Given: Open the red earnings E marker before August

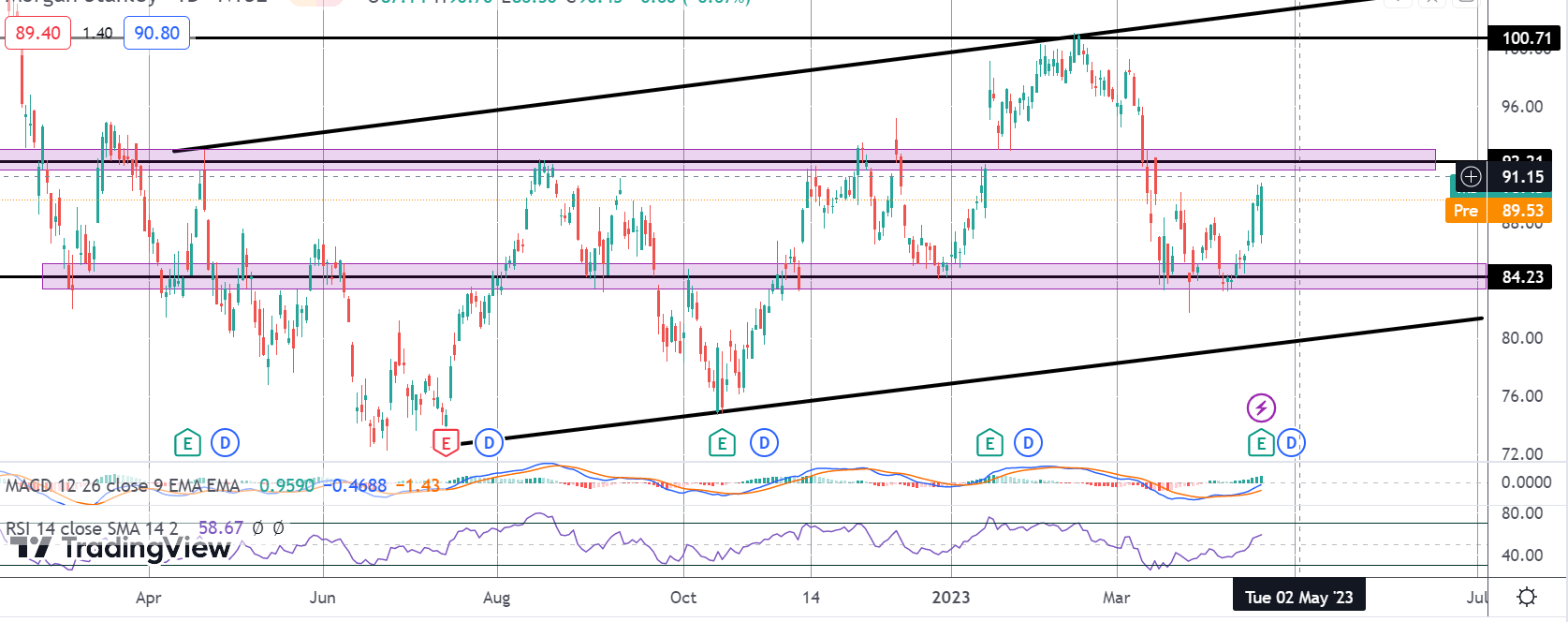Looking at the screenshot, I should point(446,443).
